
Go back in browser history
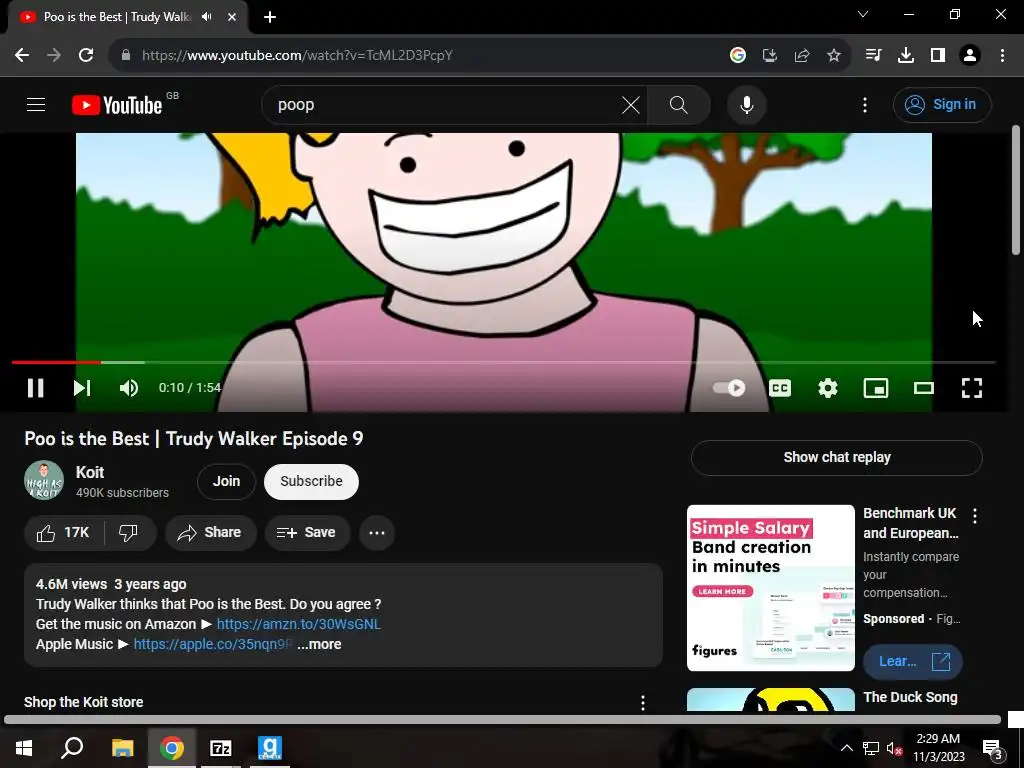(x=22, y=56)
